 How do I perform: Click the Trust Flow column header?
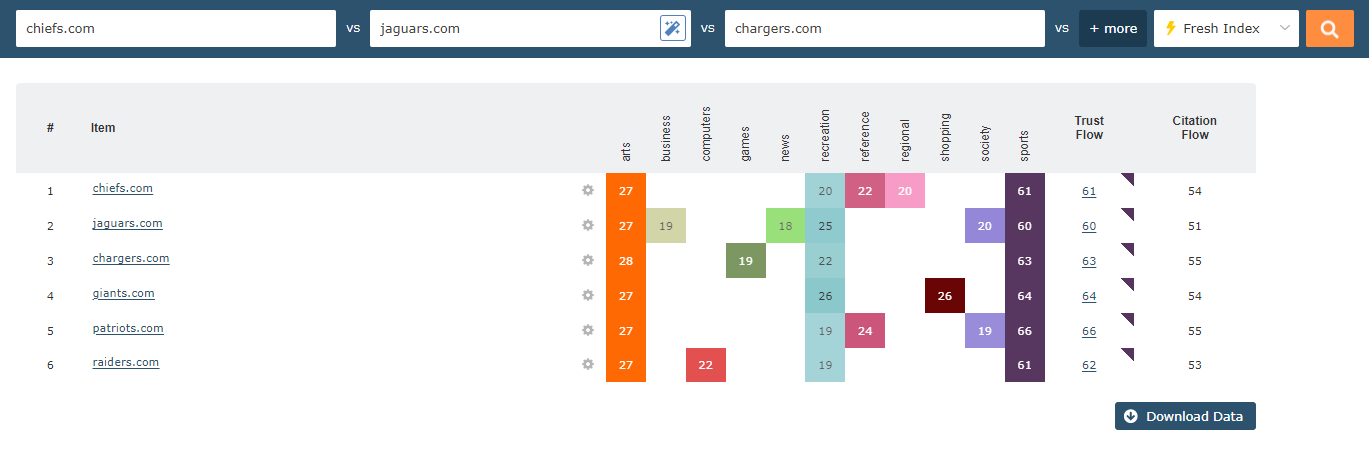pos(1089,128)
